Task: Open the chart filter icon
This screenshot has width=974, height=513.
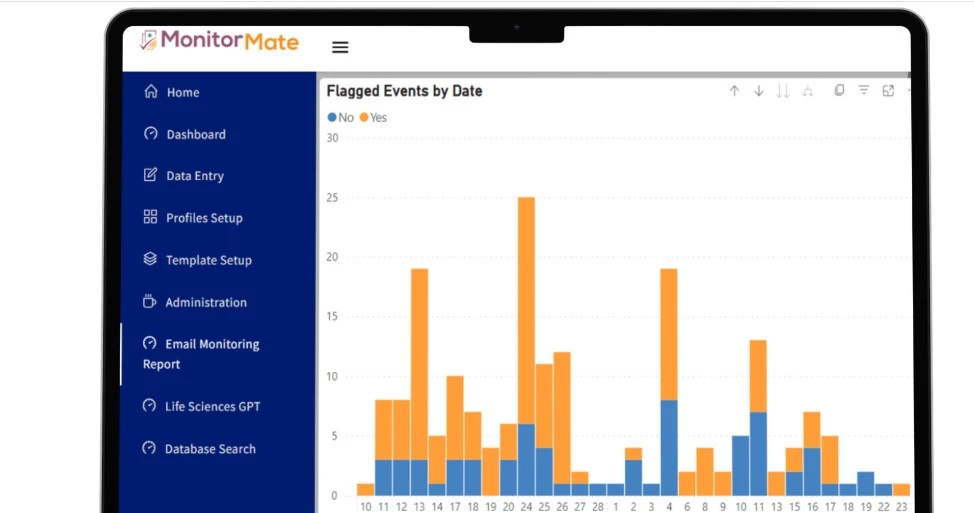Action: pos(864,91)
